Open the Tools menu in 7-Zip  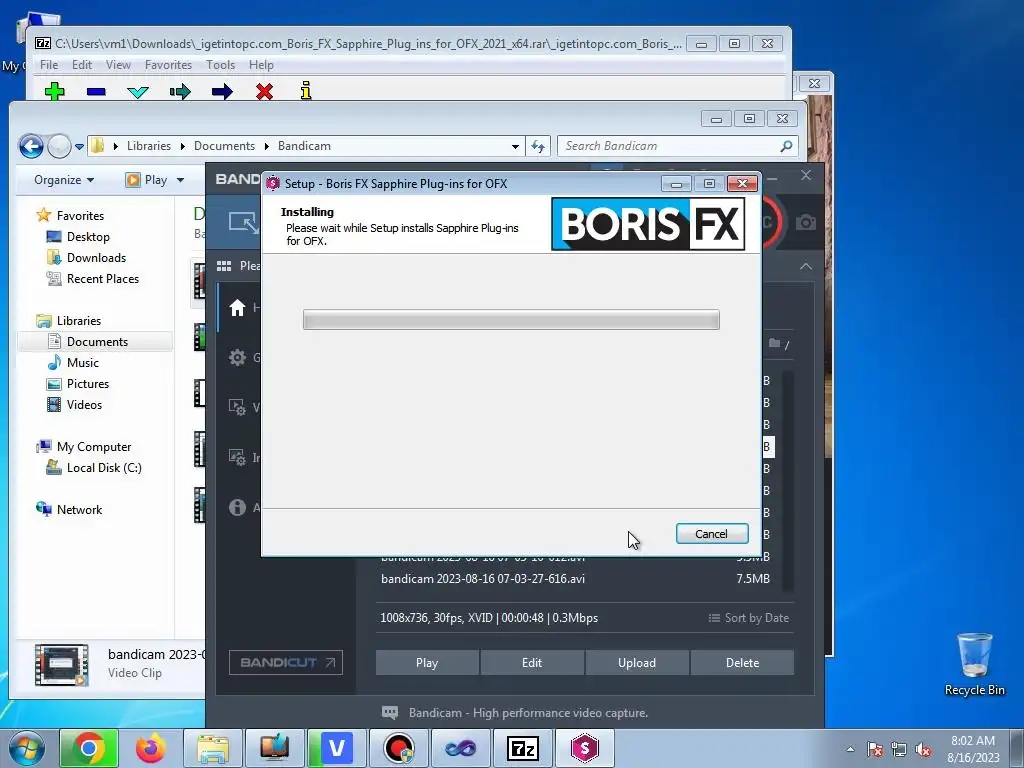220,65
